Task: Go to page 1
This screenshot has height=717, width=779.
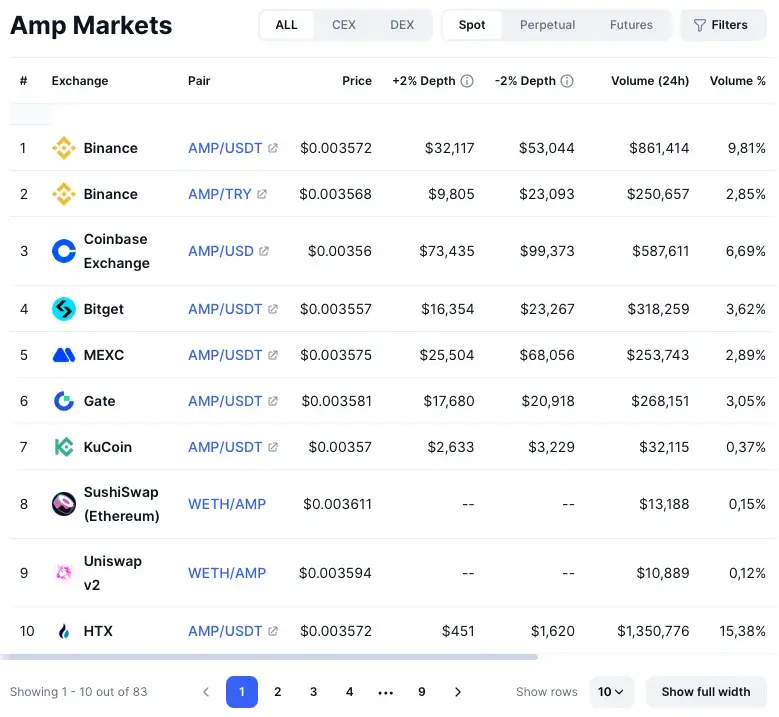Action: tap(242, 692)
